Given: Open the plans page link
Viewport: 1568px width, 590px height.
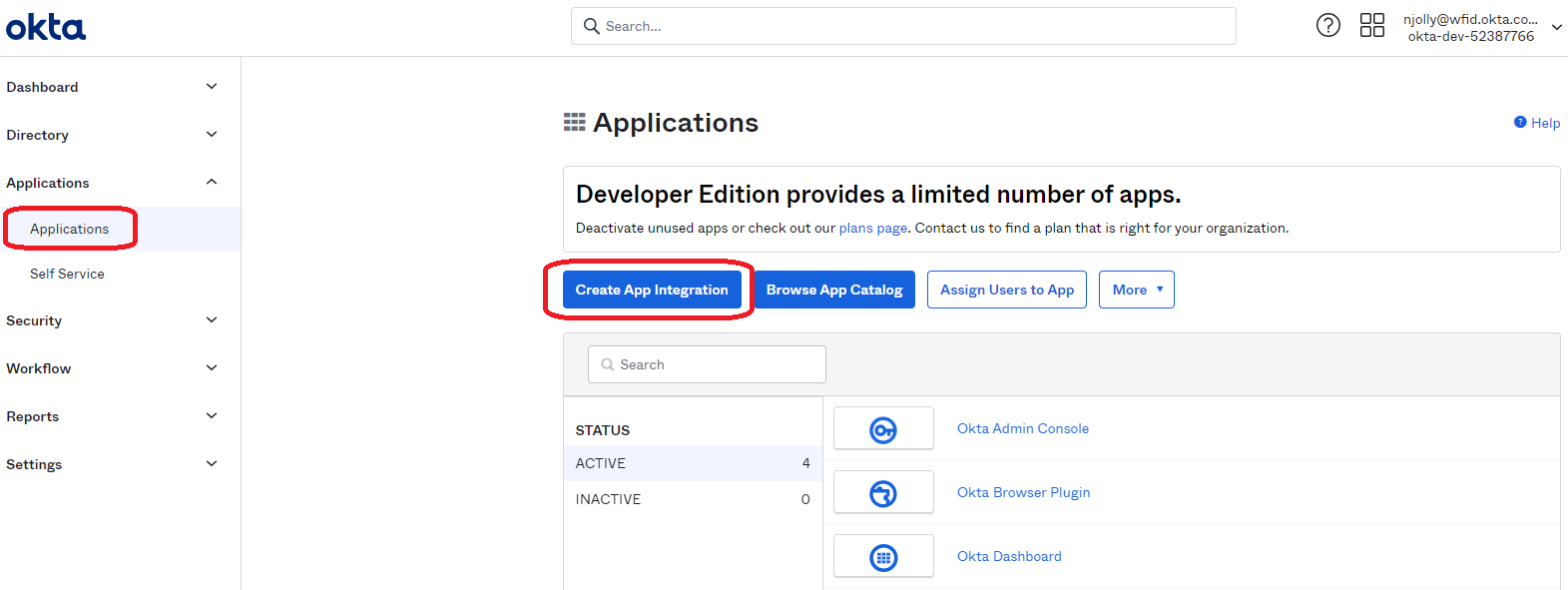Looking at the screenshot, I should 873,228.
